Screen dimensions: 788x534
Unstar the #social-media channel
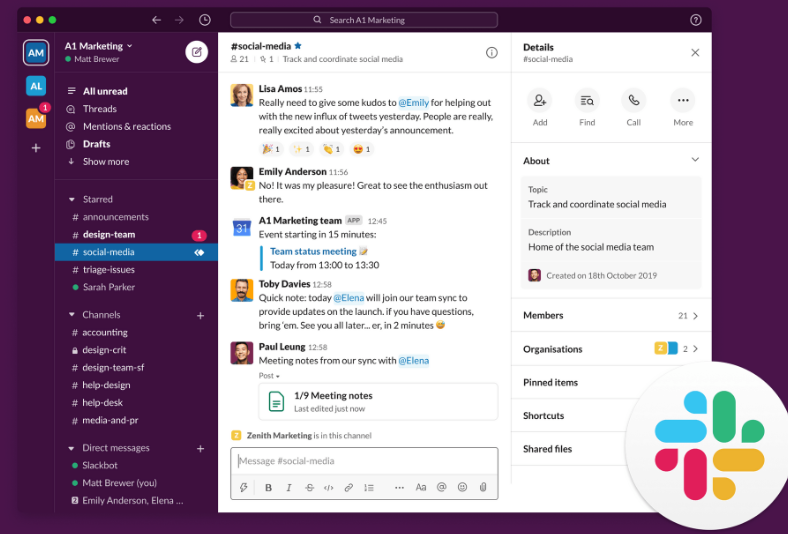[x=298, y=46]
